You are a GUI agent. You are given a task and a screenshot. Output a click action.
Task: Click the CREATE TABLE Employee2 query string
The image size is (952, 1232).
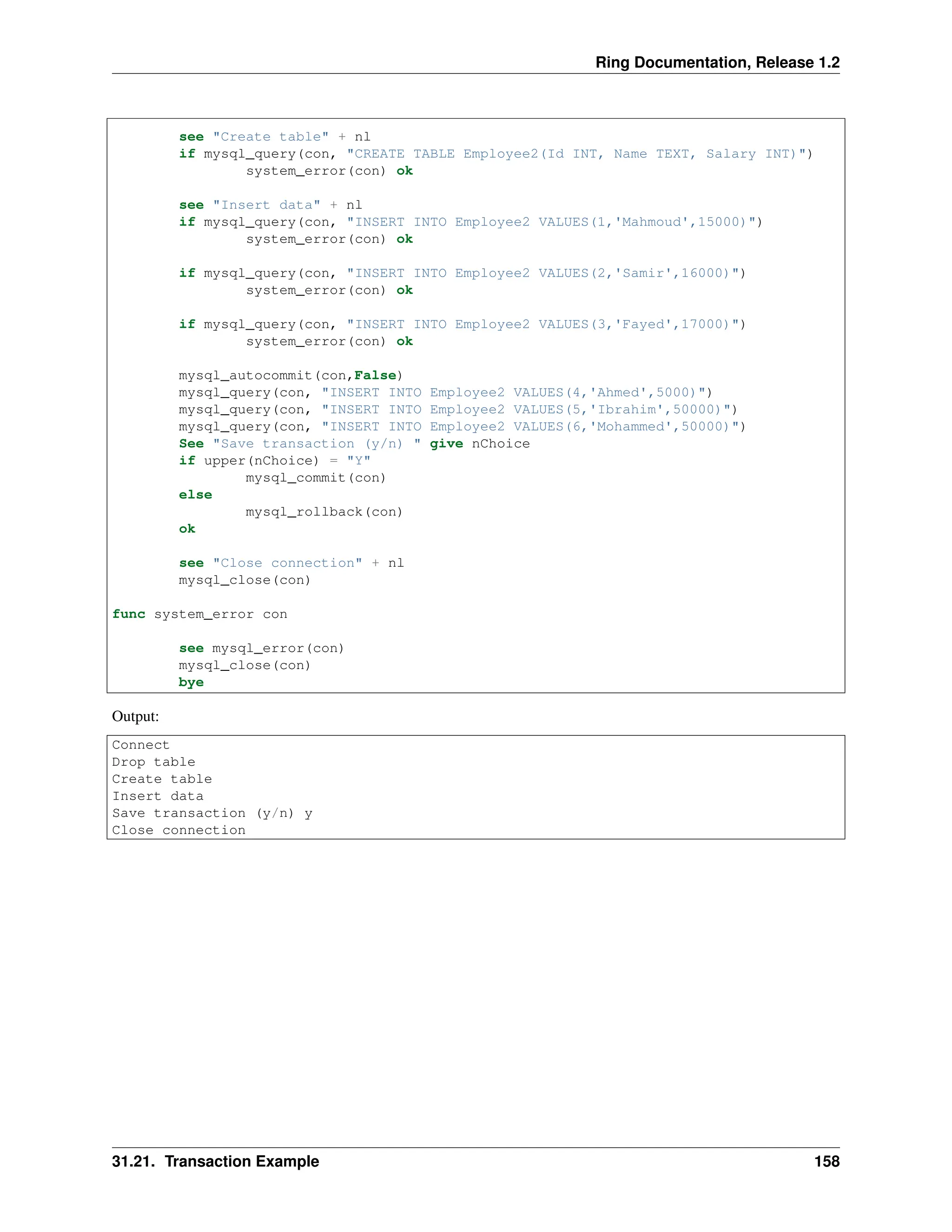pos(576,154)
